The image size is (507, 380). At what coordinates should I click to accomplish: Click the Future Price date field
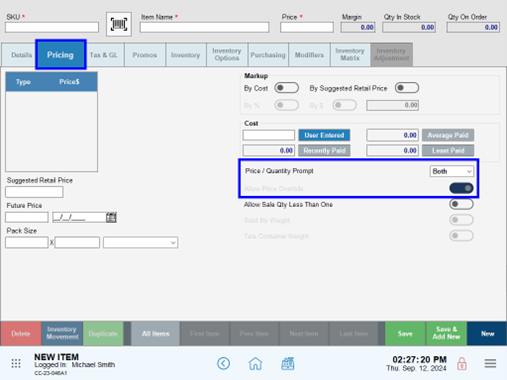pos(79,217)
